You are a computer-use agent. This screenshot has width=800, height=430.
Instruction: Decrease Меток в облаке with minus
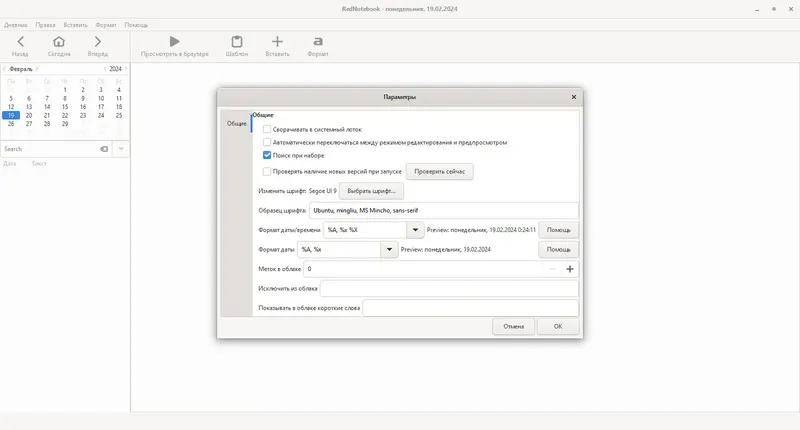[552, 269]
